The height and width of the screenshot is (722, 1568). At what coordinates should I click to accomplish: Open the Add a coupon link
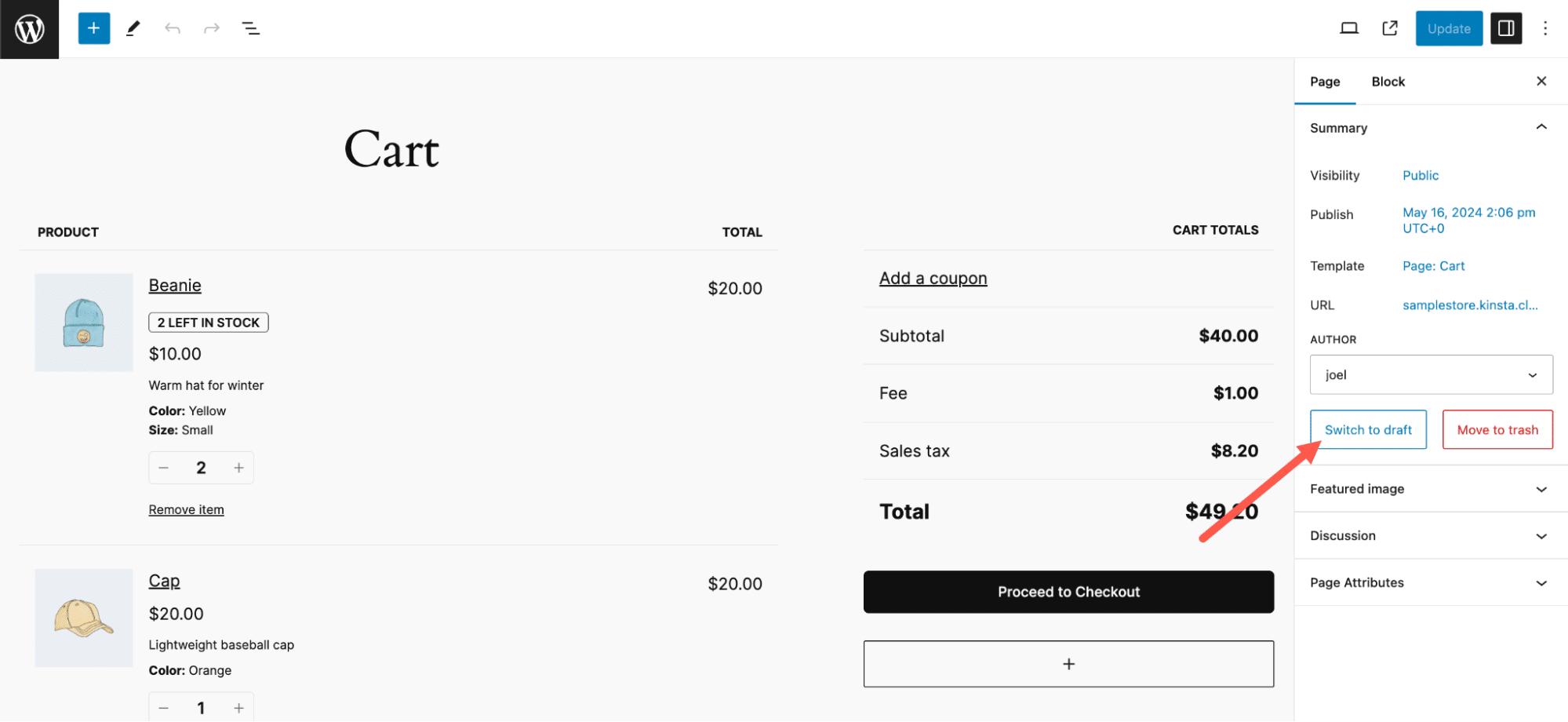933,277
